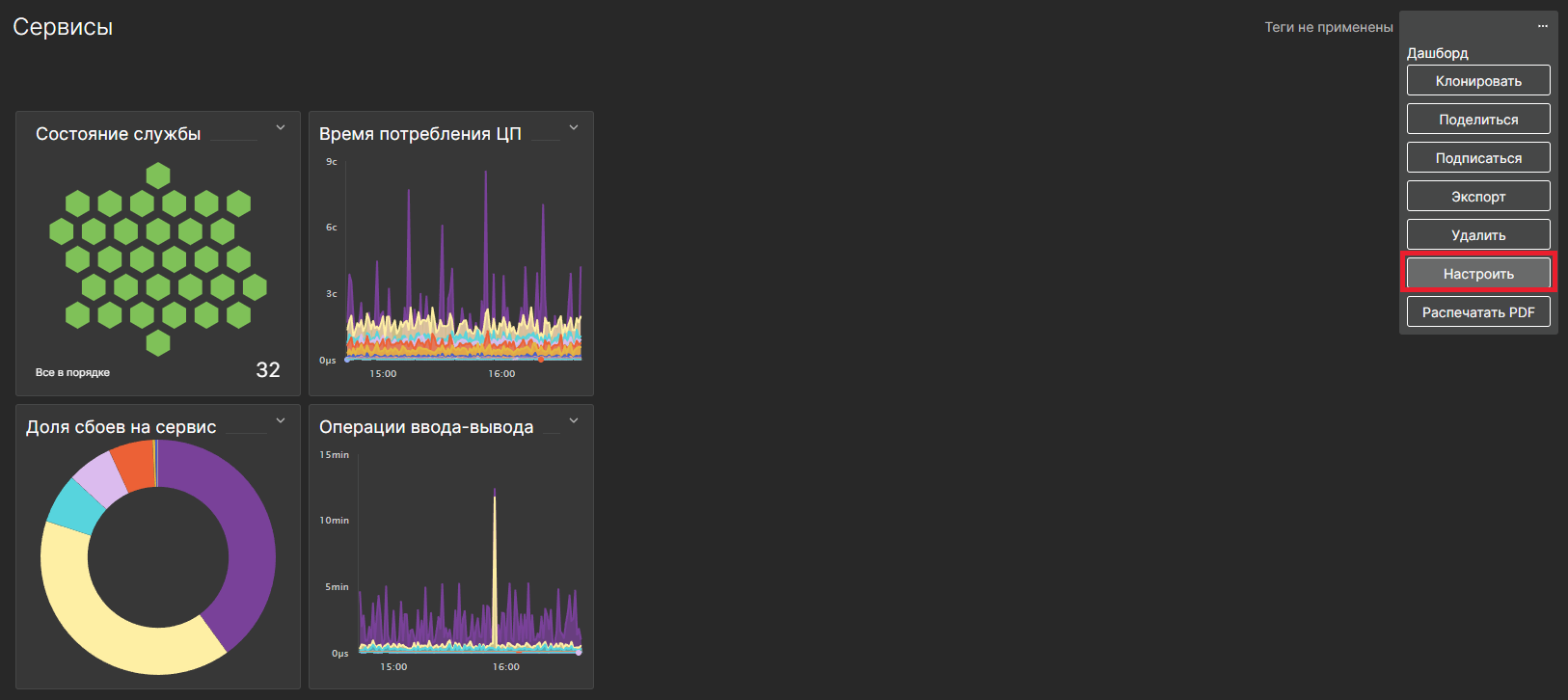Click the Теги не применены label
This screenshot has width=1568, height=700.
tap(1328, 27)
